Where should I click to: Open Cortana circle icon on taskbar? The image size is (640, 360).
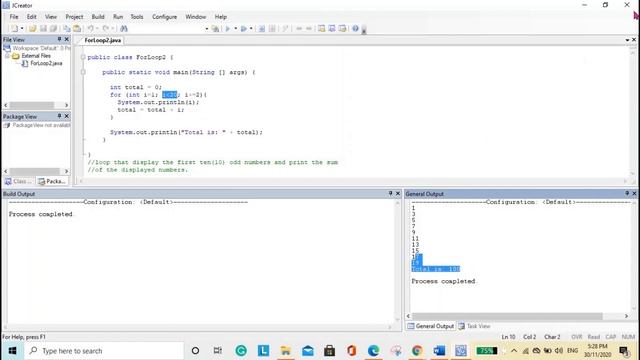point(195,351)
